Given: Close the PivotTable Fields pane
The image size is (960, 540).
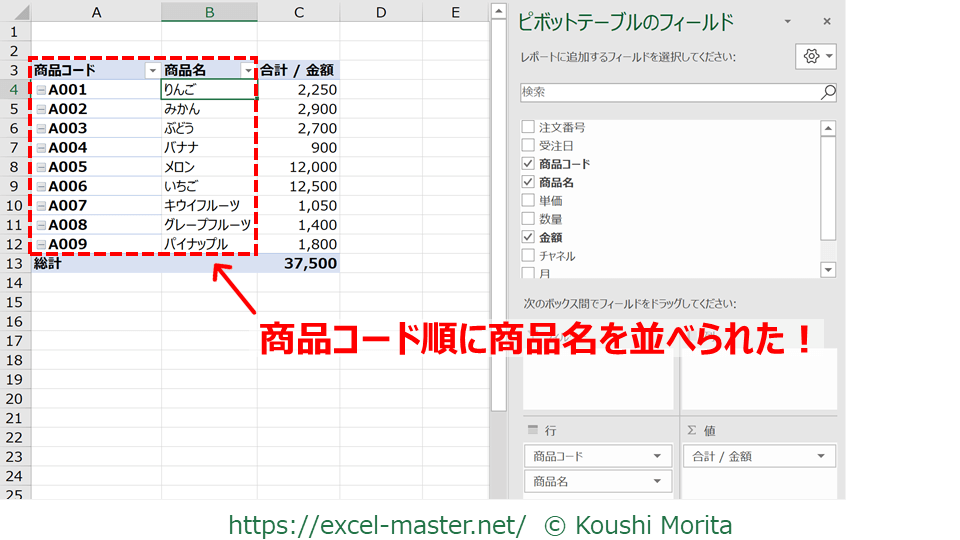Looking at the screenshot, I should point(827,21).
